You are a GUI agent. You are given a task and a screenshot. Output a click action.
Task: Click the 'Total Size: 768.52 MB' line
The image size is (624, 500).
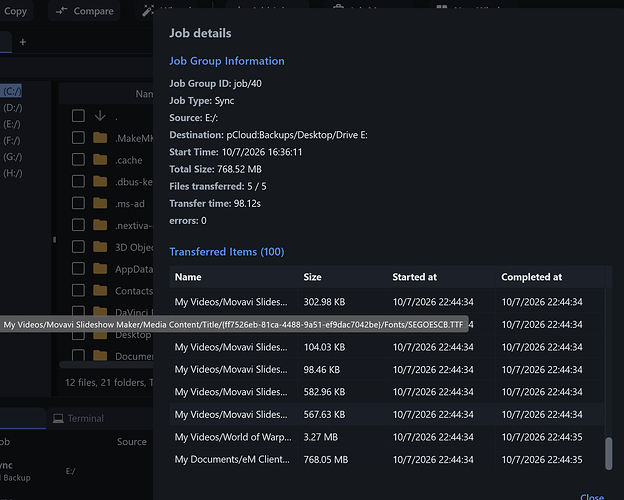[215, 169]
